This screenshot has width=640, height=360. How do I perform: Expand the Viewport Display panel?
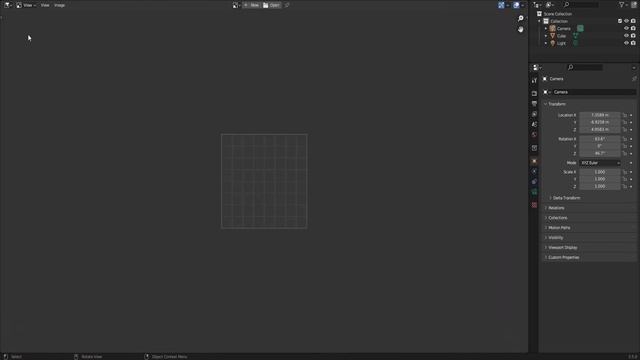562,248
